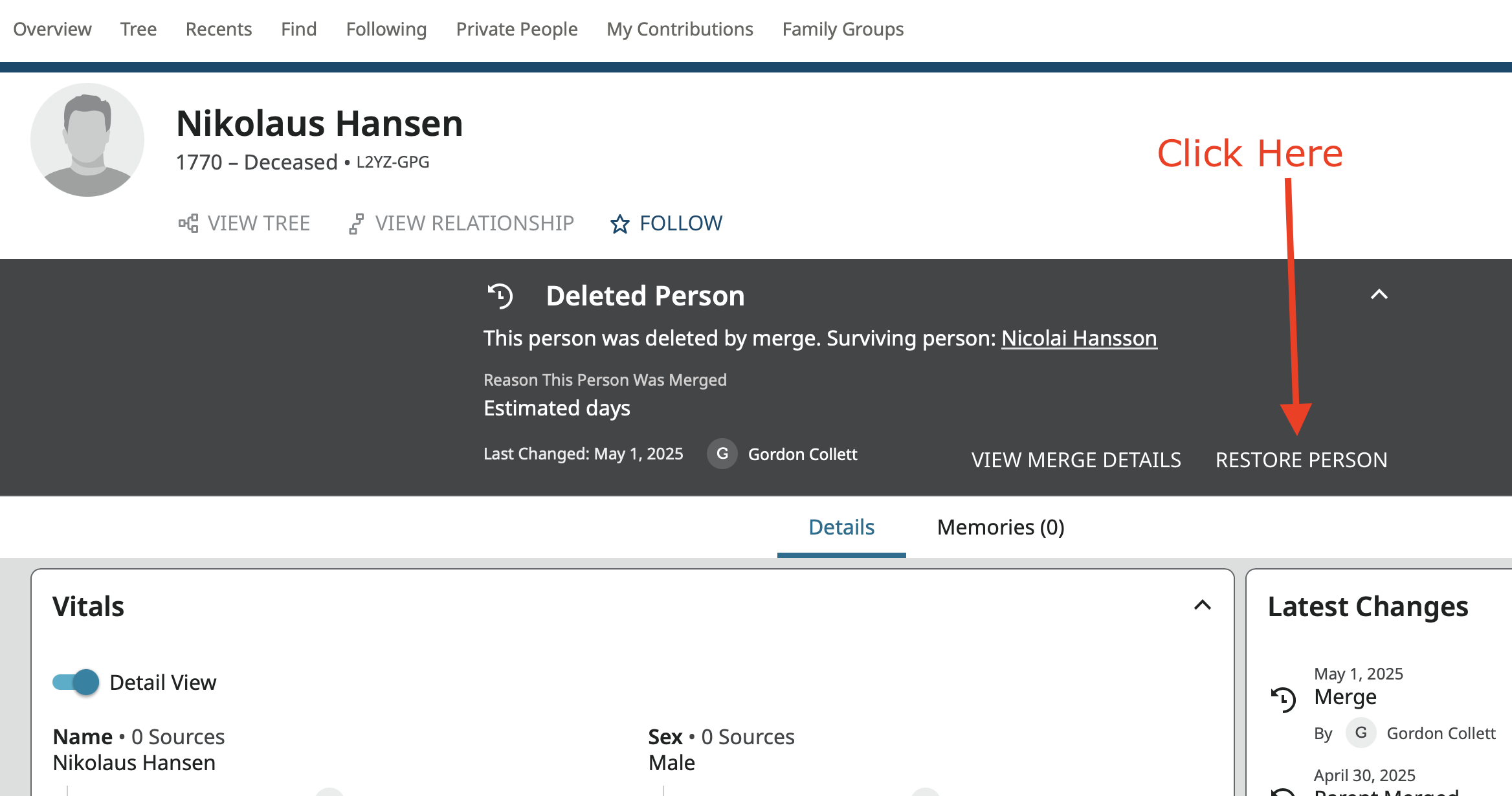The height and width of the screenshot is (796, 1512).
Task: Open the Family Groups menu item
Action: 842,29
